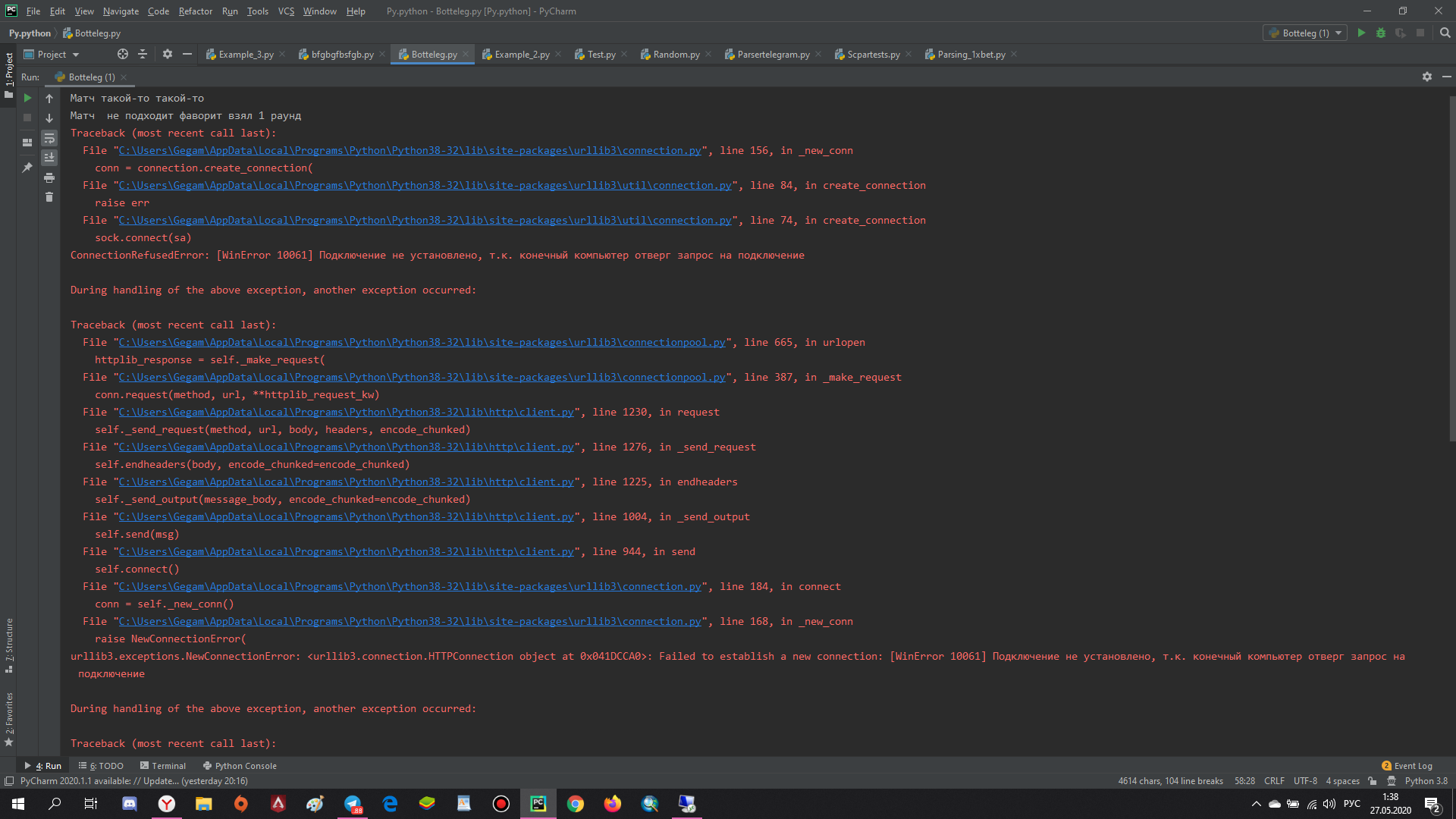
Task: Click the Stop icon in the main toolbar
Action: pos(1420,33)
